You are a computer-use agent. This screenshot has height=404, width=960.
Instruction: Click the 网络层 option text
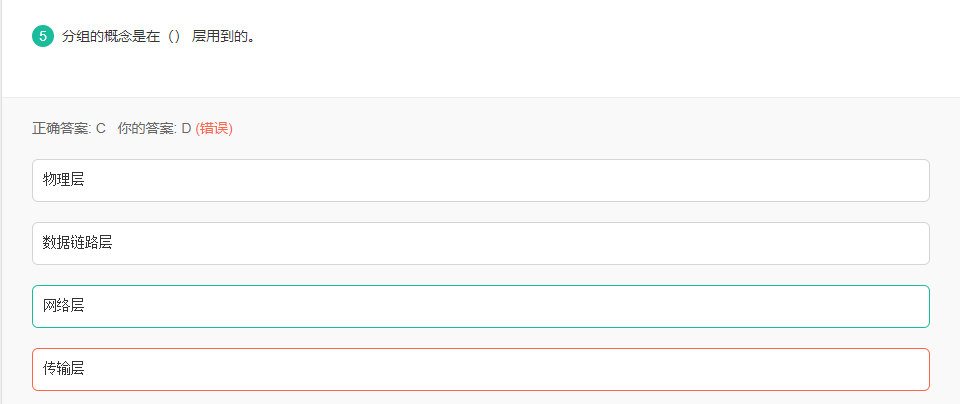tap(64, 306)
